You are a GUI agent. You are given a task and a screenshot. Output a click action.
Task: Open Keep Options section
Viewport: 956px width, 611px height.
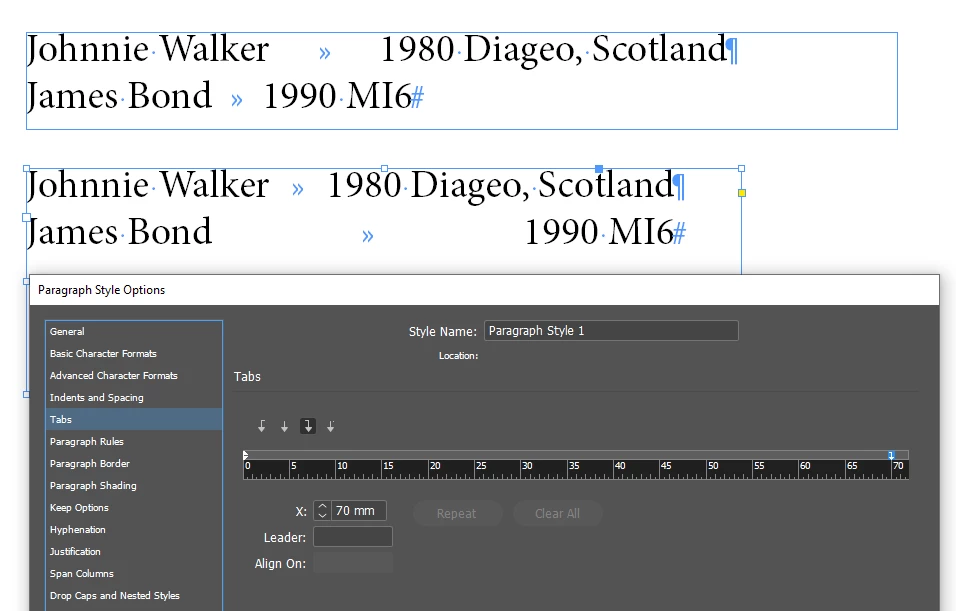point(134,507)
